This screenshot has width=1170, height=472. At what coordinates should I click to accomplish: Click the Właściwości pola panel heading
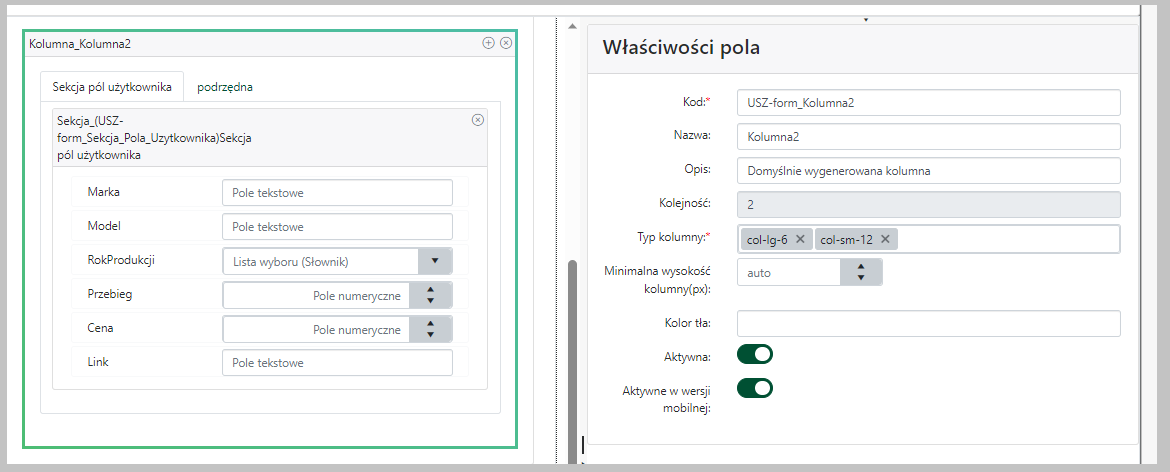coord(681,48)
